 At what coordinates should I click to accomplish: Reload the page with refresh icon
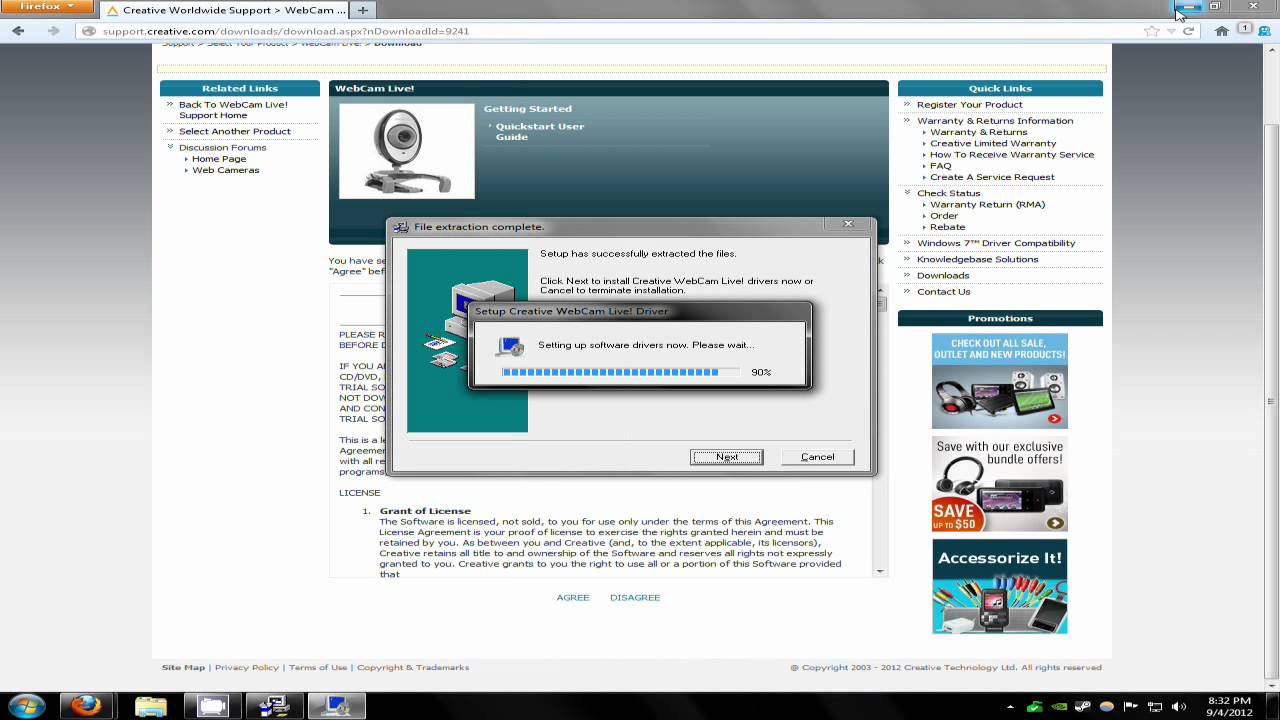[1188, 31]
